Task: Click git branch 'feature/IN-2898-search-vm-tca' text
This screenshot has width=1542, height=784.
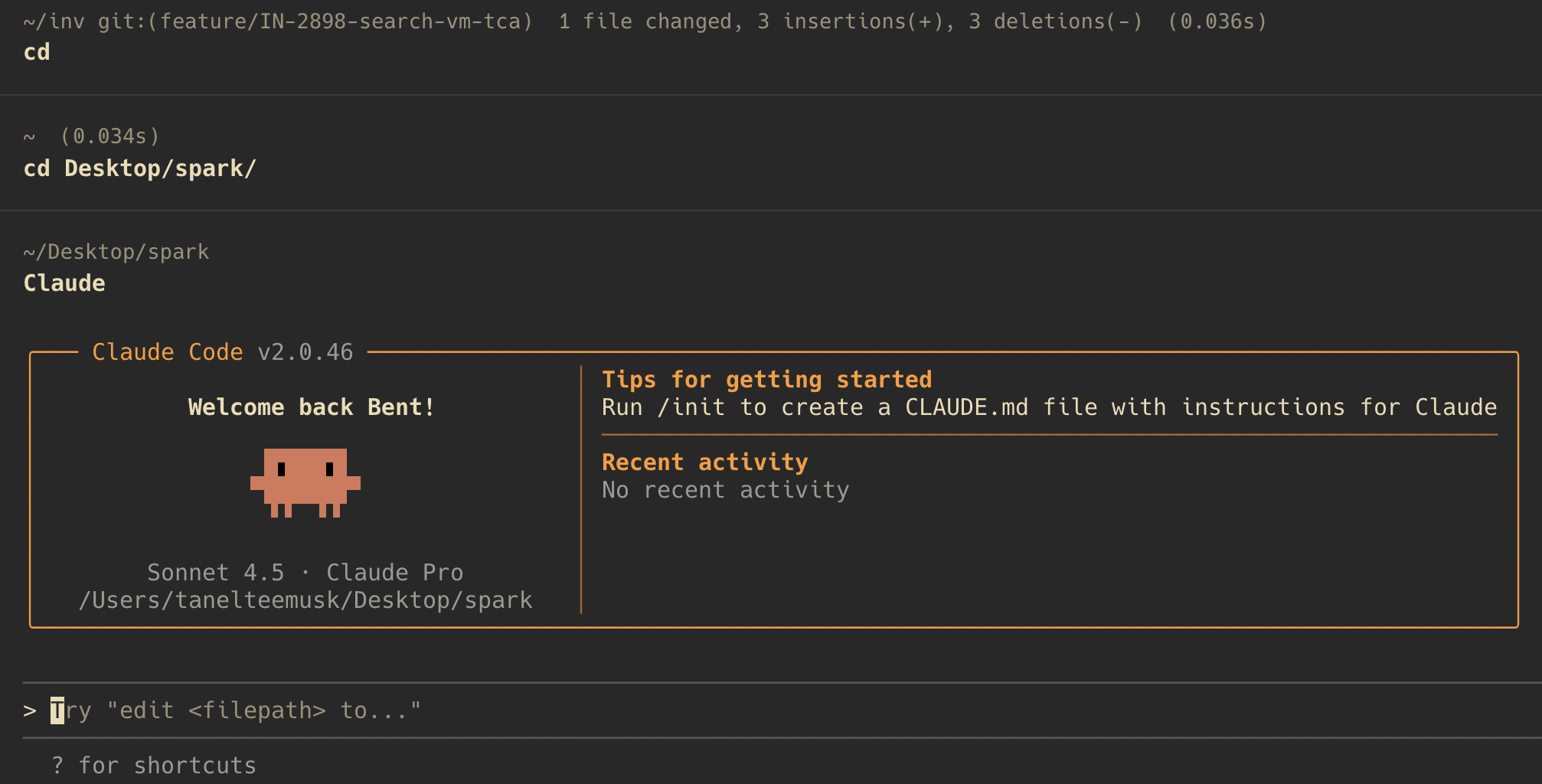Action: (x=340, y=21)
